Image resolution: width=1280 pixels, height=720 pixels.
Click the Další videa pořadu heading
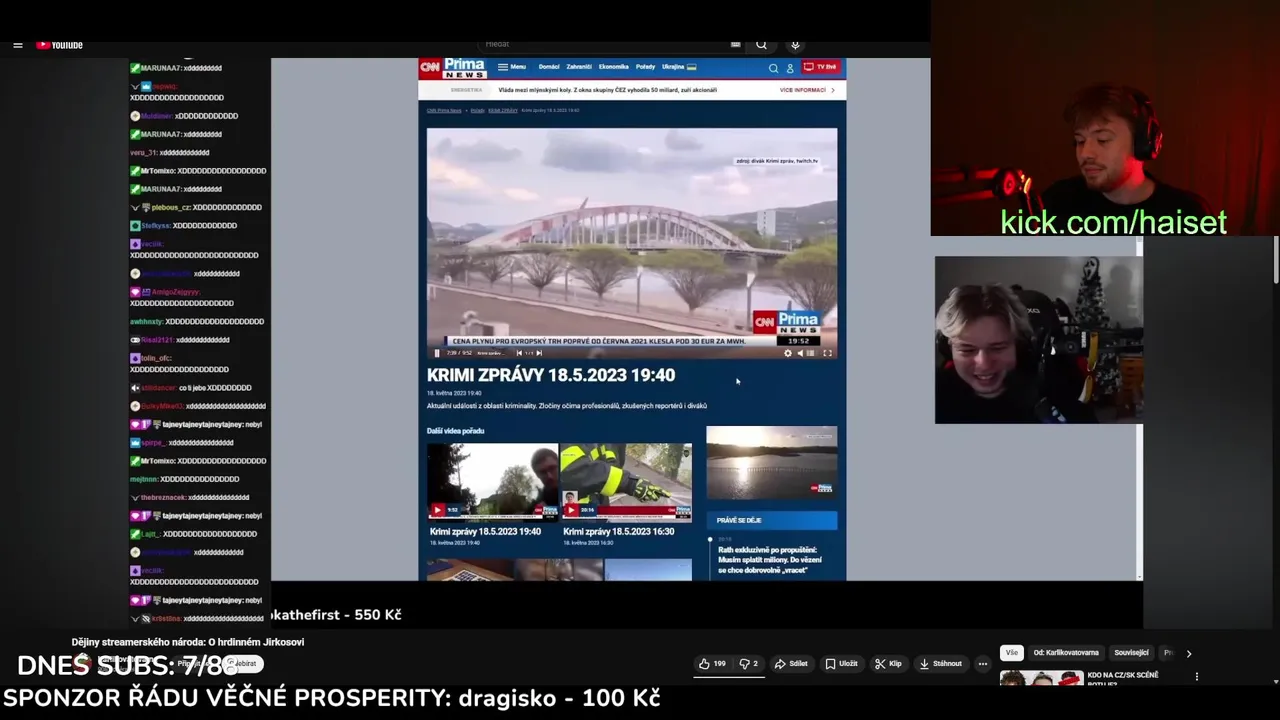[x=455, y=431]
